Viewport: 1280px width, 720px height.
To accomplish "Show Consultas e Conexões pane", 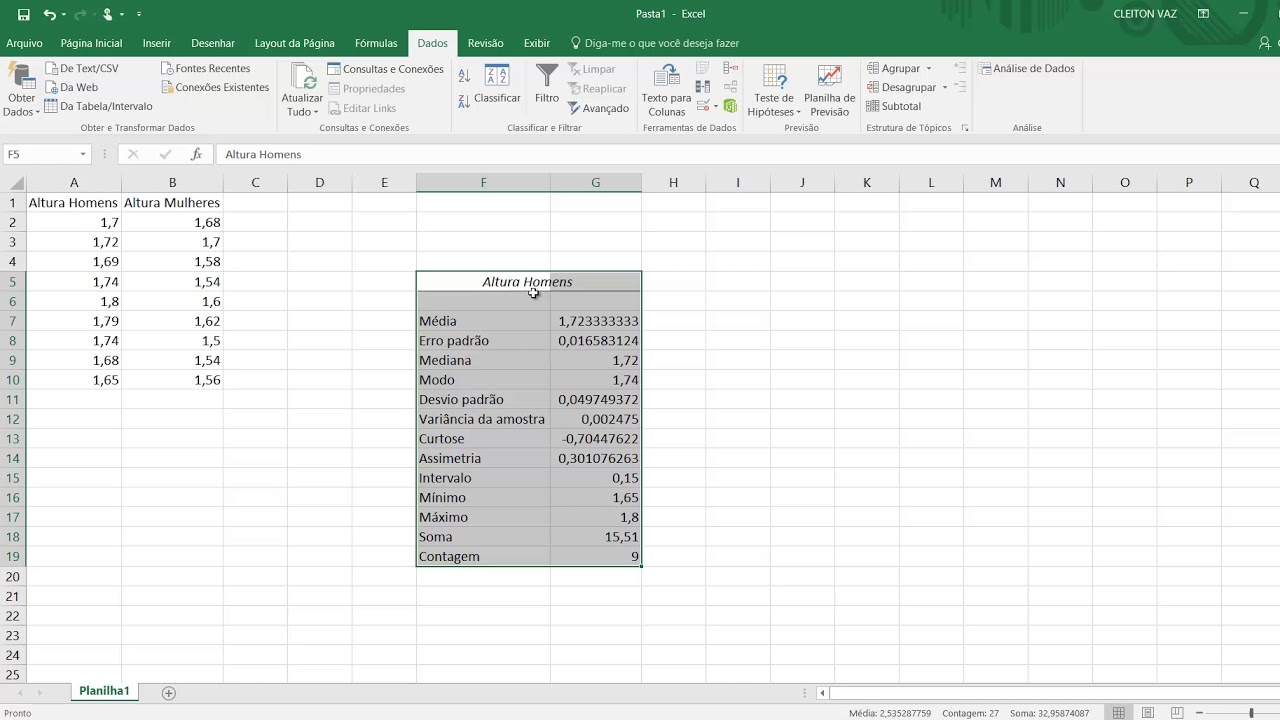I will pyautogui.click(x=385, y=69).
